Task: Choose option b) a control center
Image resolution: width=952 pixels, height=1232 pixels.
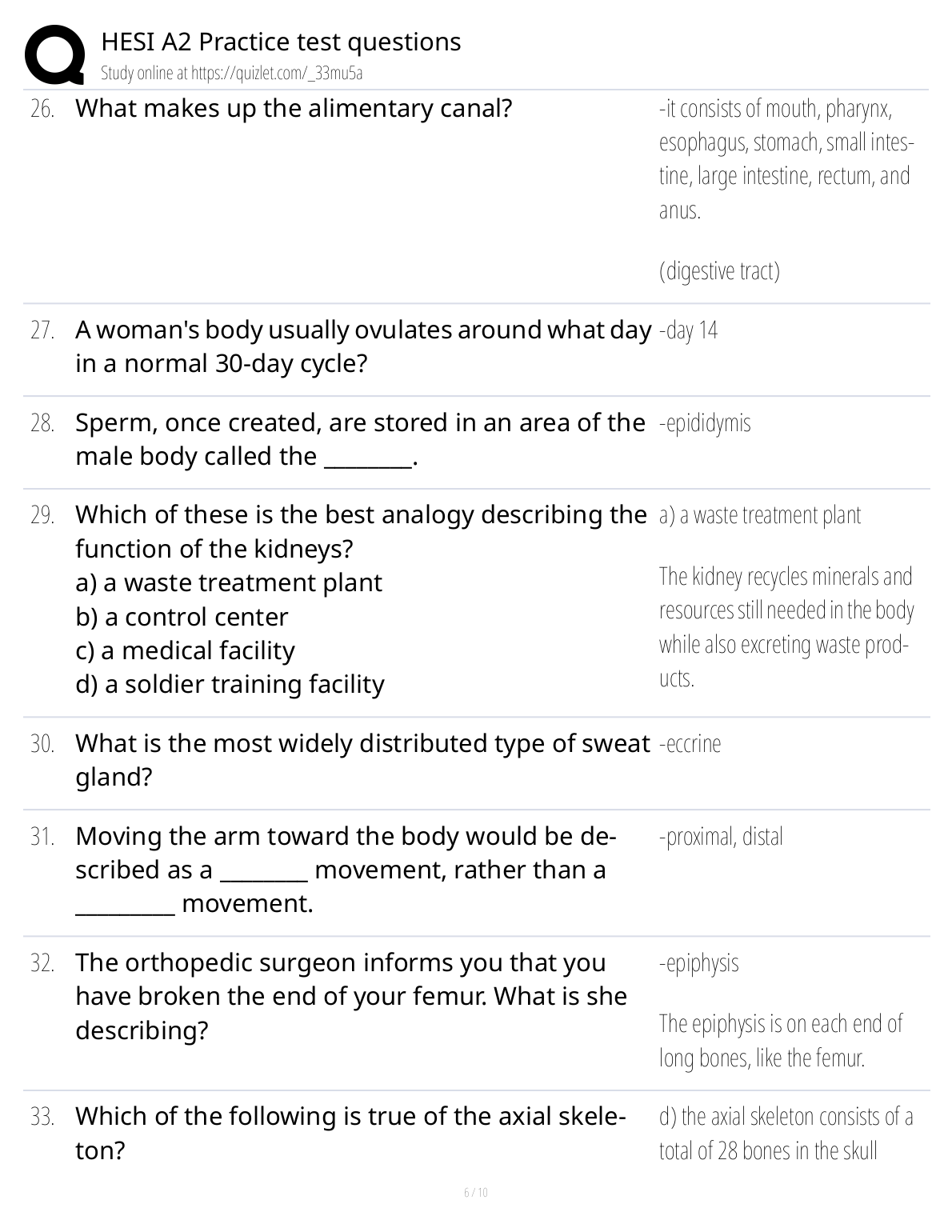Action: coord(182,617)
